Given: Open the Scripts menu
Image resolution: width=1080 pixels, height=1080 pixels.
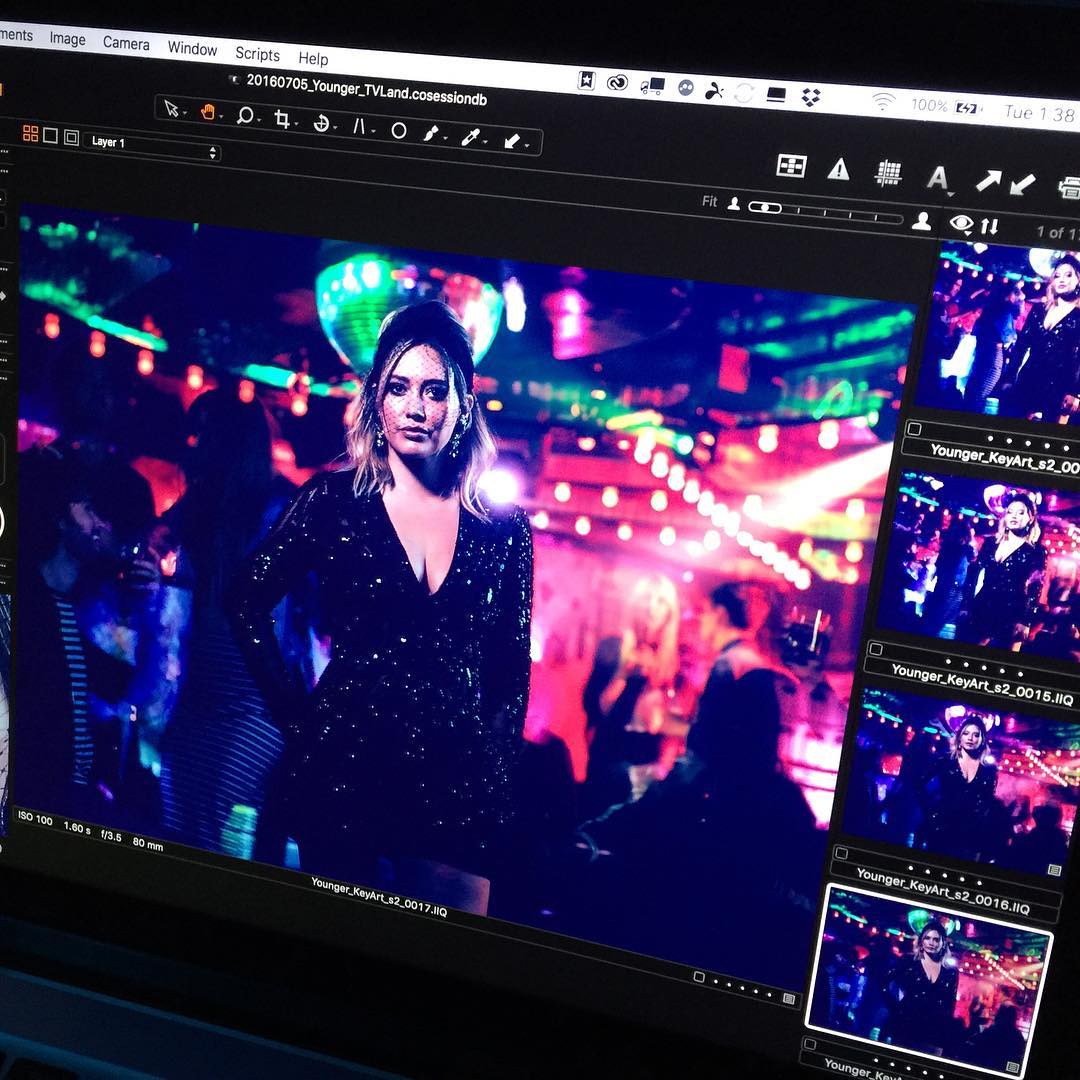Looking at the screenshot, I should tap(257, 53).
